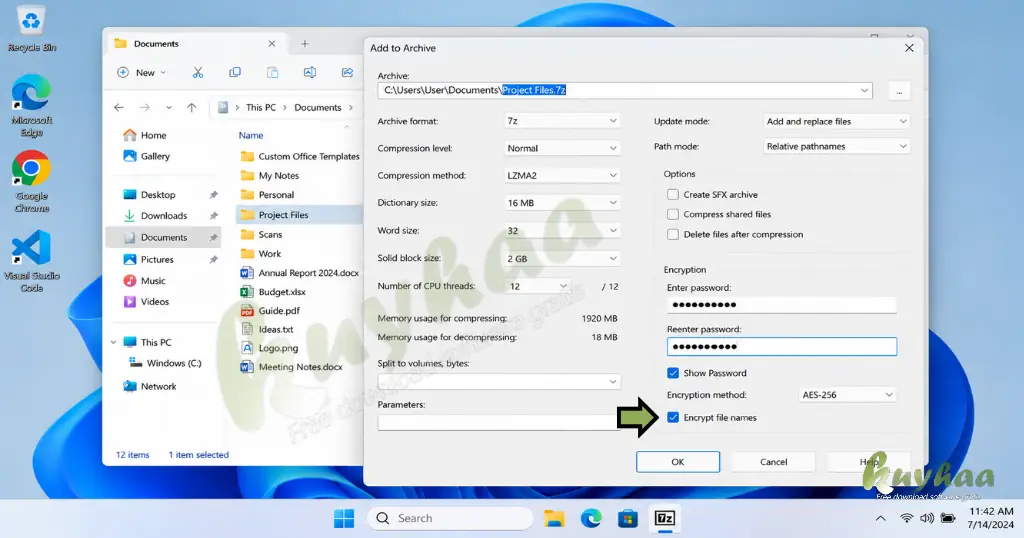Screen dimensions: 1024x538
Task: Open Compression level dropdown
Action: point(562,148)
